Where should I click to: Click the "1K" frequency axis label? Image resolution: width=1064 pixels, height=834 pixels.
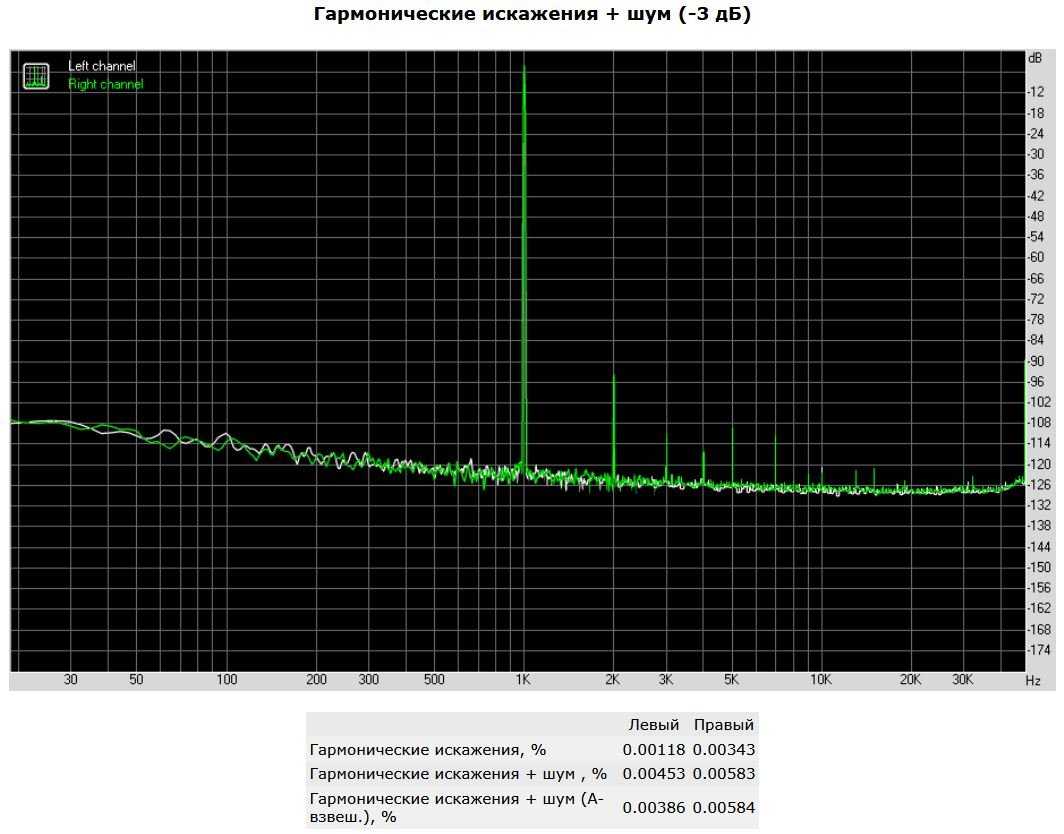coord(522,680)
